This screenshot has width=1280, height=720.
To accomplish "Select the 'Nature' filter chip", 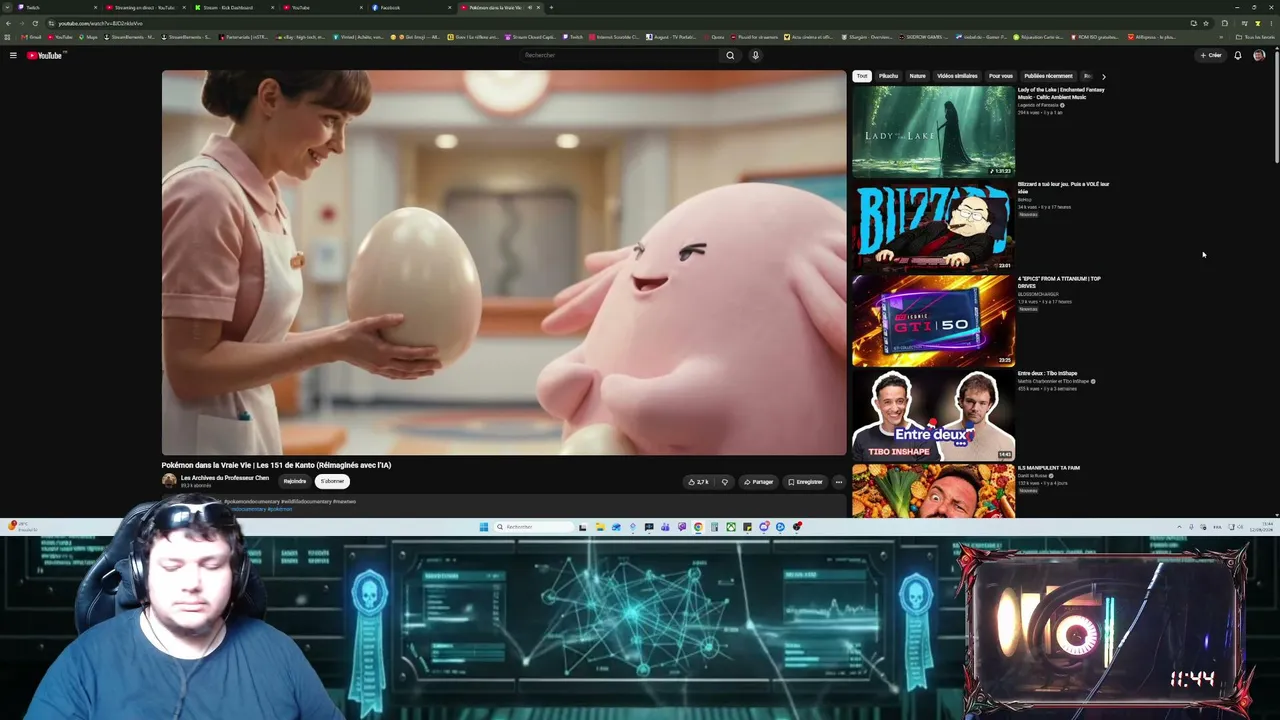I will click(917, 76).
